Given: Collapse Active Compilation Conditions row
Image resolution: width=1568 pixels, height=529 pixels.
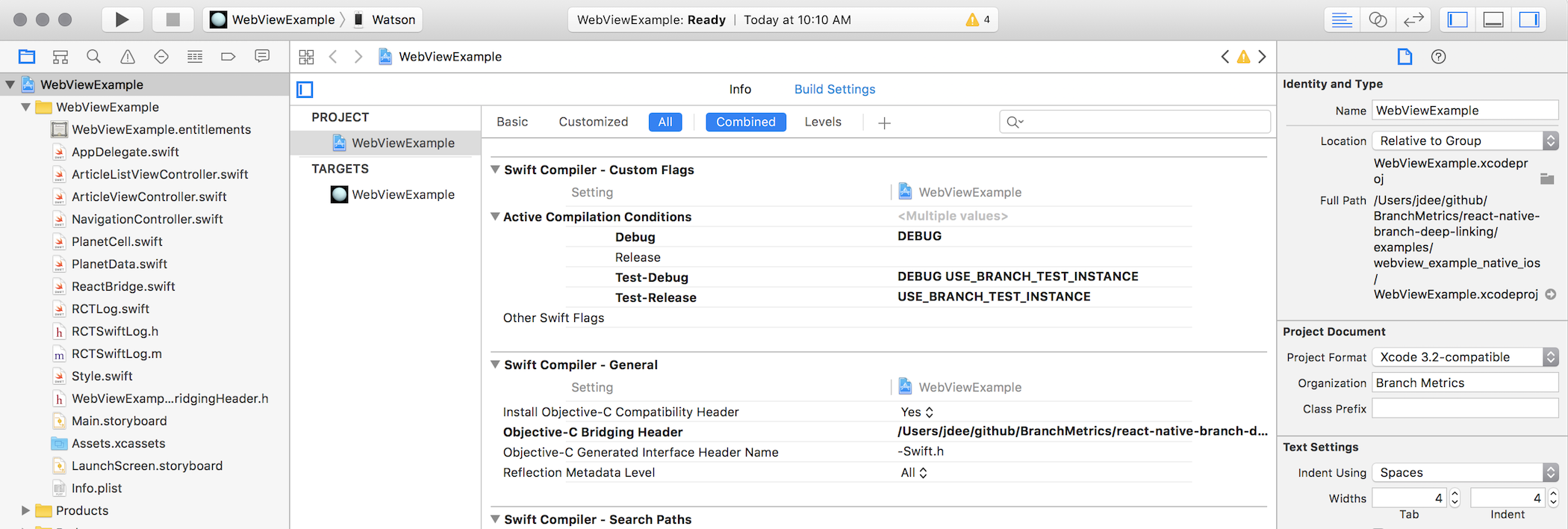Looking at the screenshot, I should pos(494,217).
